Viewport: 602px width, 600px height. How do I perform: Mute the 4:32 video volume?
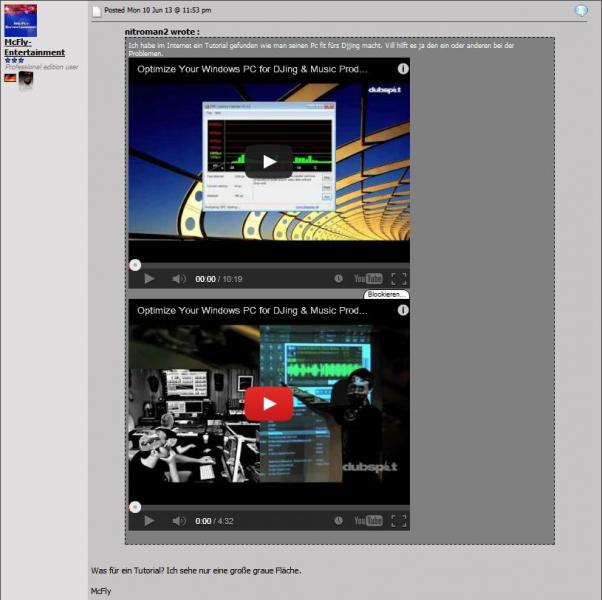click(x=179, y=521)
